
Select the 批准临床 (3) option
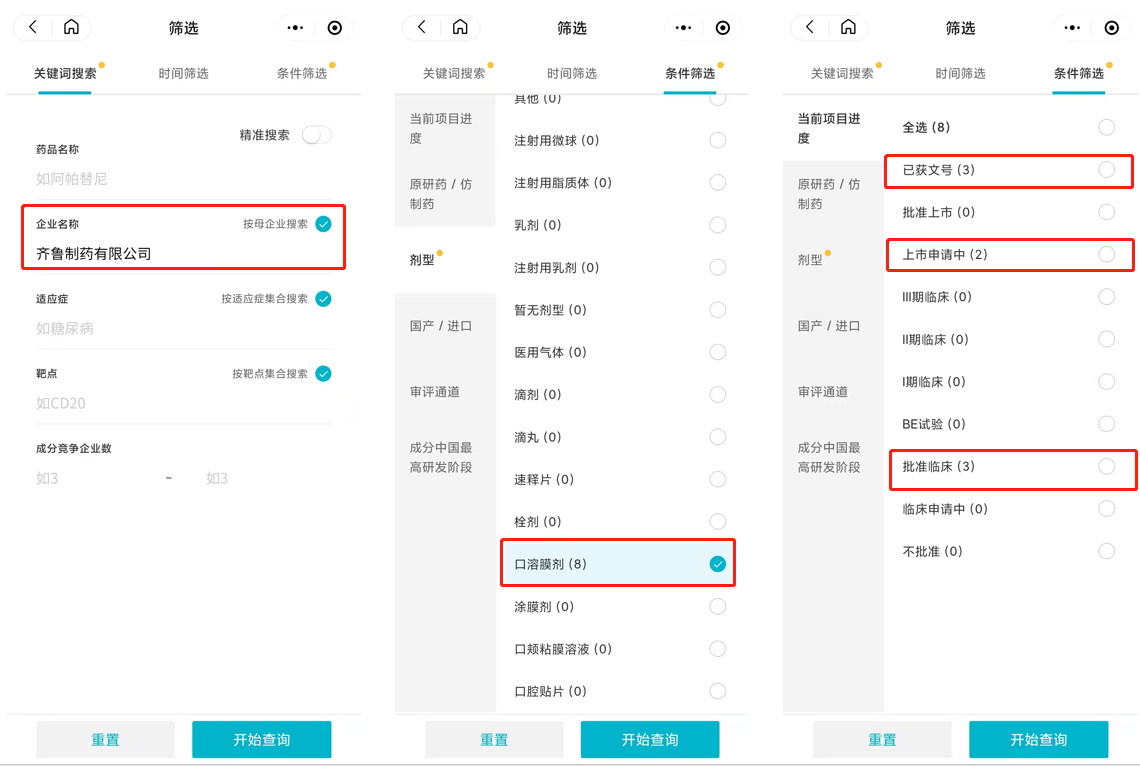1106,467
